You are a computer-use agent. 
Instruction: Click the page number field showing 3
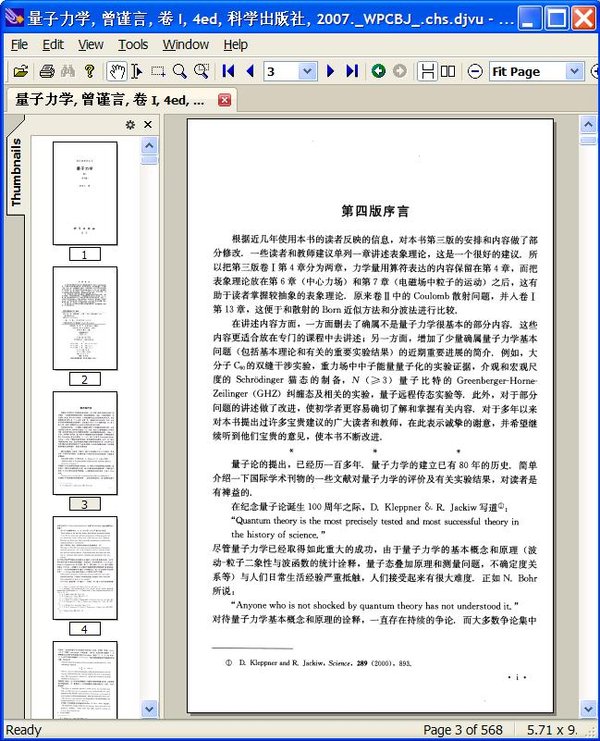pyautogui.click(x=282, y=71)
